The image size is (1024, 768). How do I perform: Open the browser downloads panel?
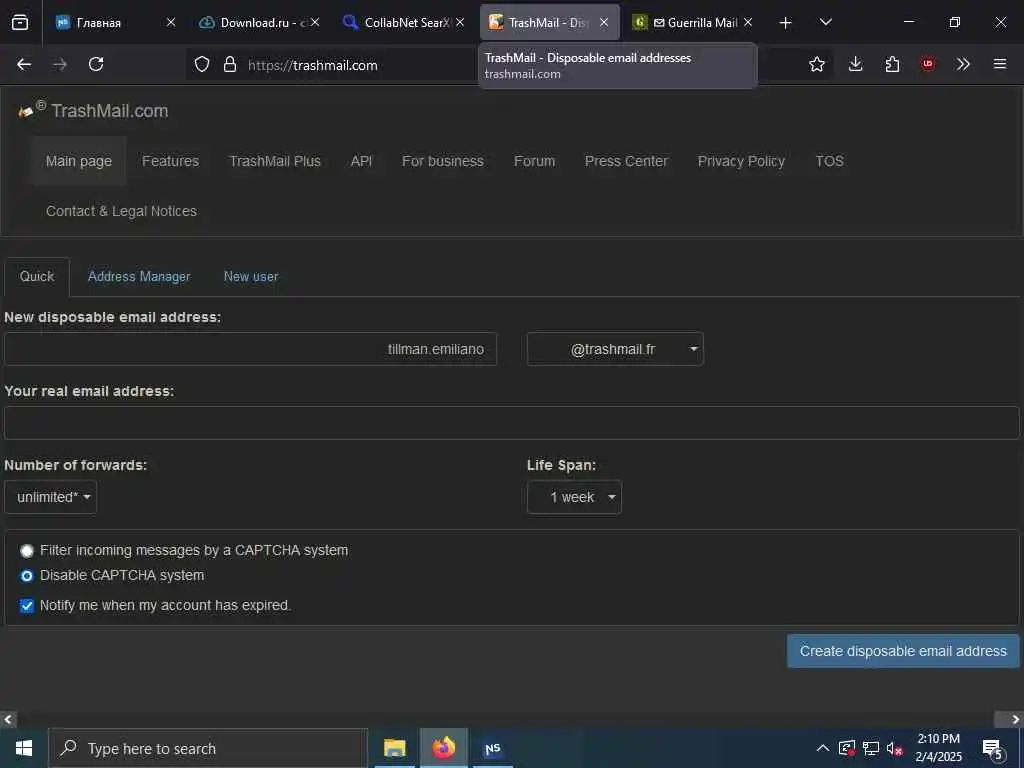tap(856, 64)
